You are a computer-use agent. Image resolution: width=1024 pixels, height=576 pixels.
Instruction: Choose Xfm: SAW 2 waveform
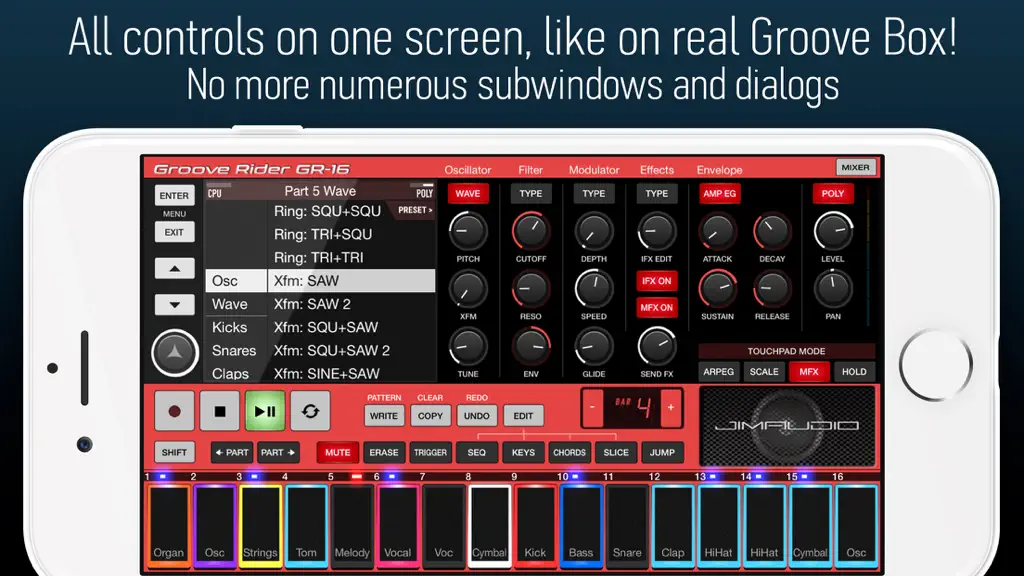click(x=351, y=304)
